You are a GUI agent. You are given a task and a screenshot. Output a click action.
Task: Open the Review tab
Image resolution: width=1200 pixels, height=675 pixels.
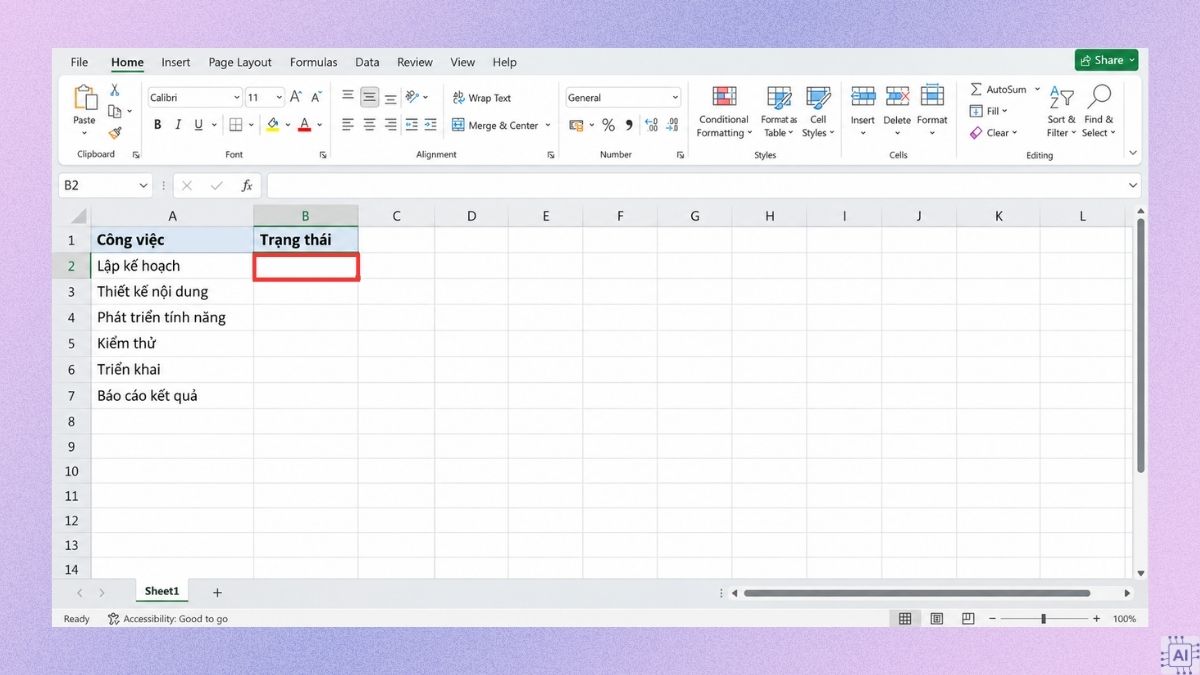click(x=415, y=62)
